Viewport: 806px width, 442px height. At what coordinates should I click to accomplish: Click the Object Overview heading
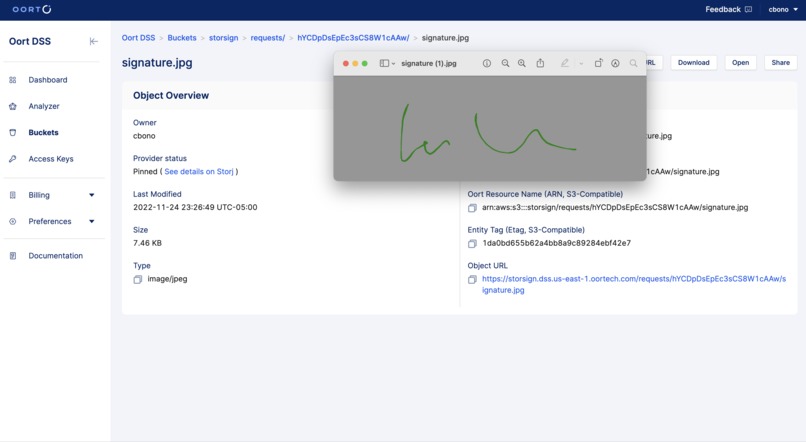171,96
